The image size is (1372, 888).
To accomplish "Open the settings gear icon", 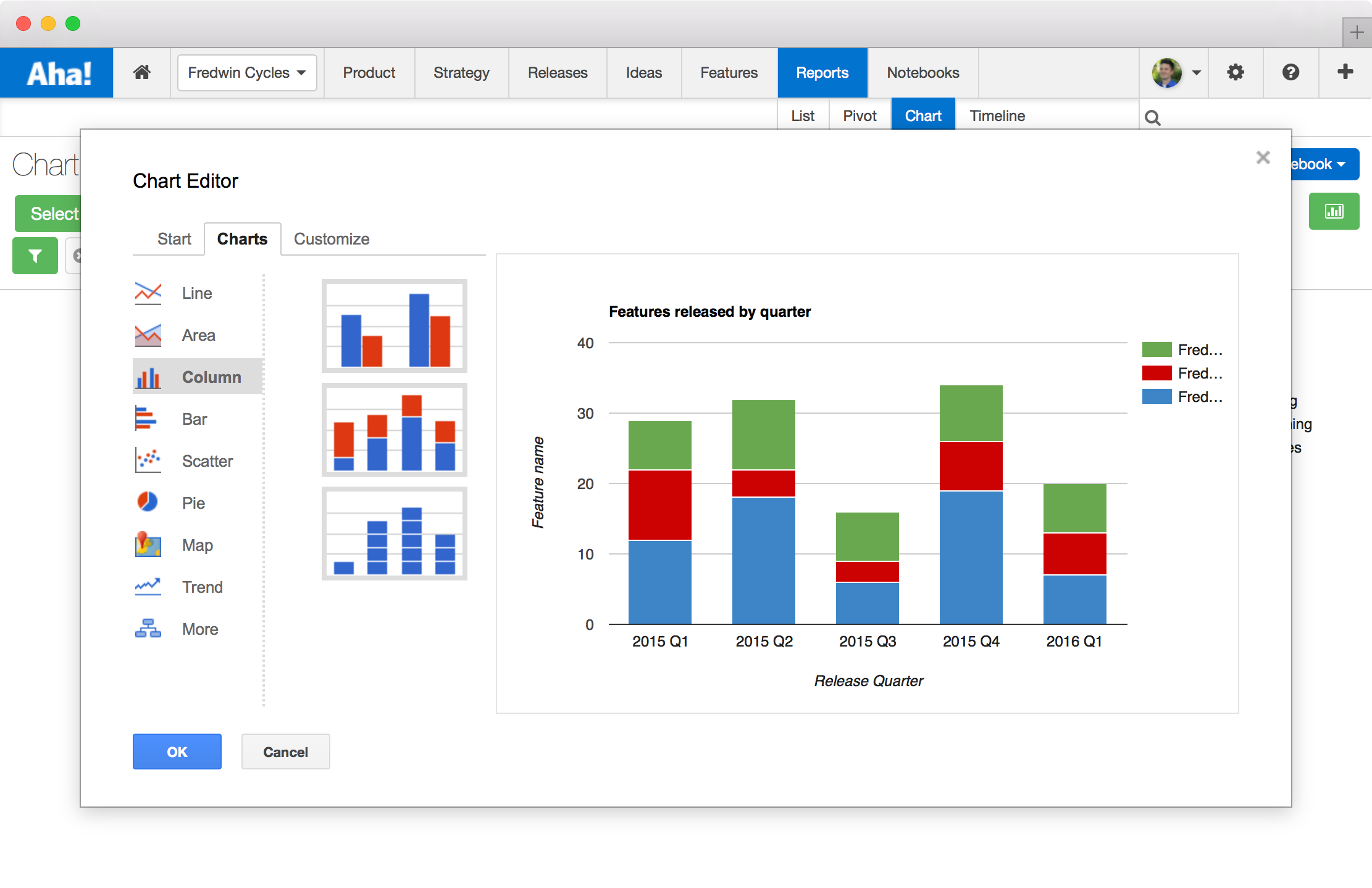I will pyautogui.click(x=1236, y=72).
